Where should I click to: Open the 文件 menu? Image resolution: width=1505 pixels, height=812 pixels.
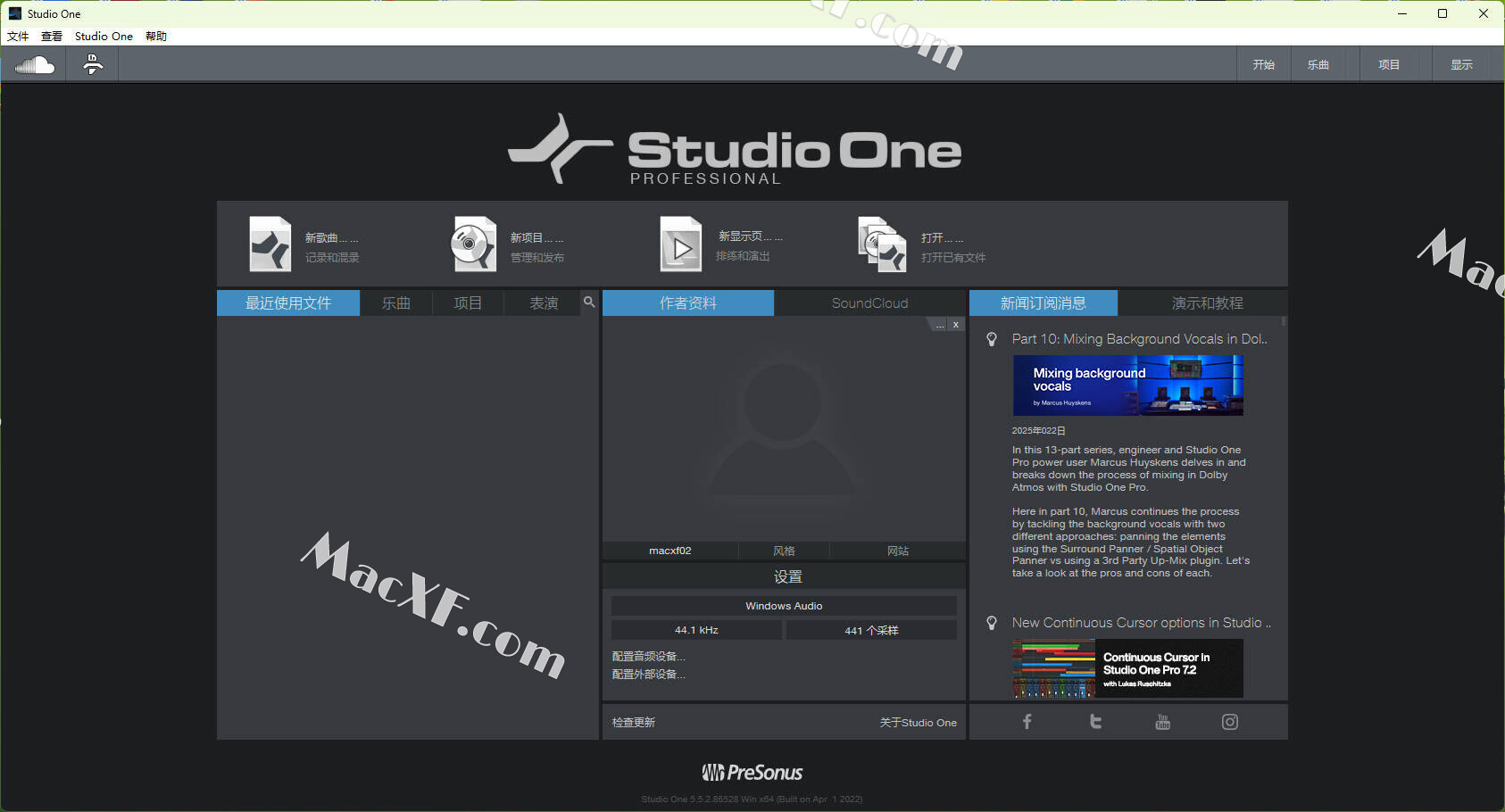[18, 37]
